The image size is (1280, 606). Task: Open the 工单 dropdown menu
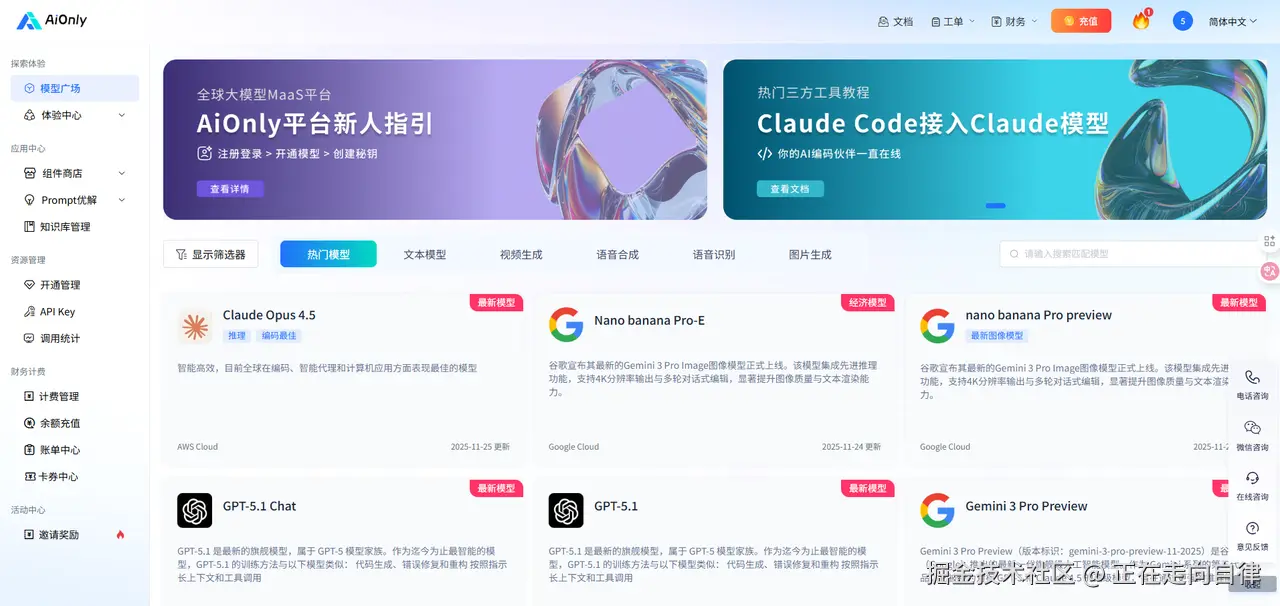point(952,21)
